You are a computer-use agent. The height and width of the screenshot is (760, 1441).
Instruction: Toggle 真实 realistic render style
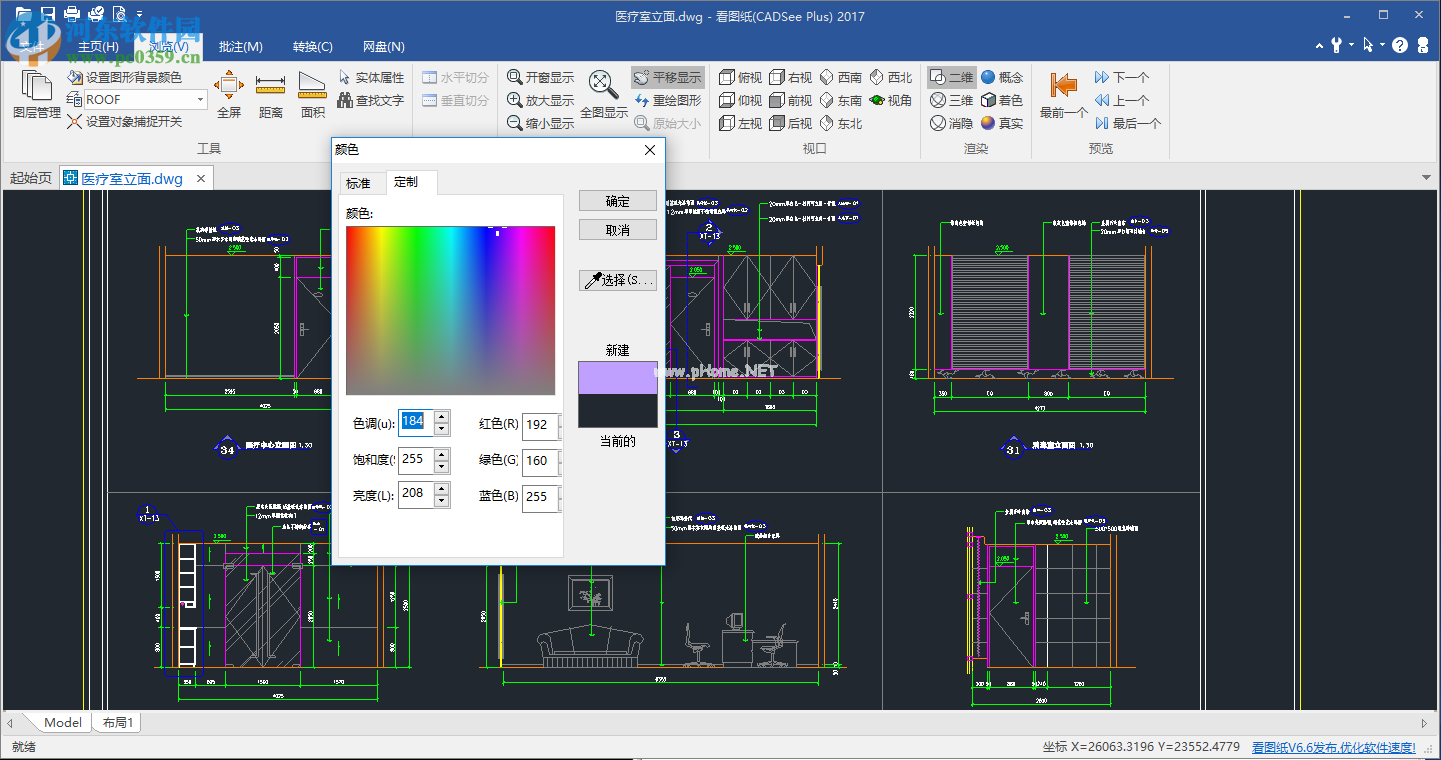click(x=1002, y=123)
